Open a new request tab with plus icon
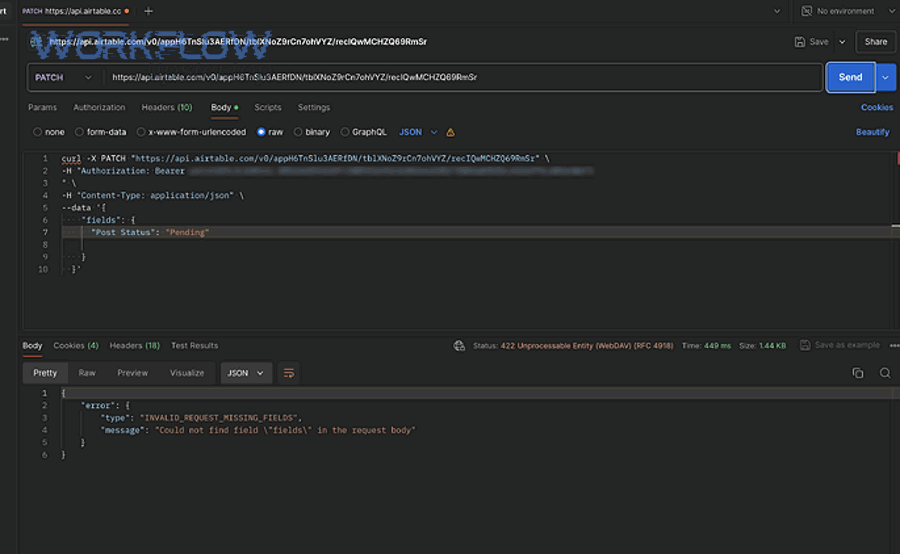This screenshot has width=900, height=554. pyautogui.click(x=148, y=11)
